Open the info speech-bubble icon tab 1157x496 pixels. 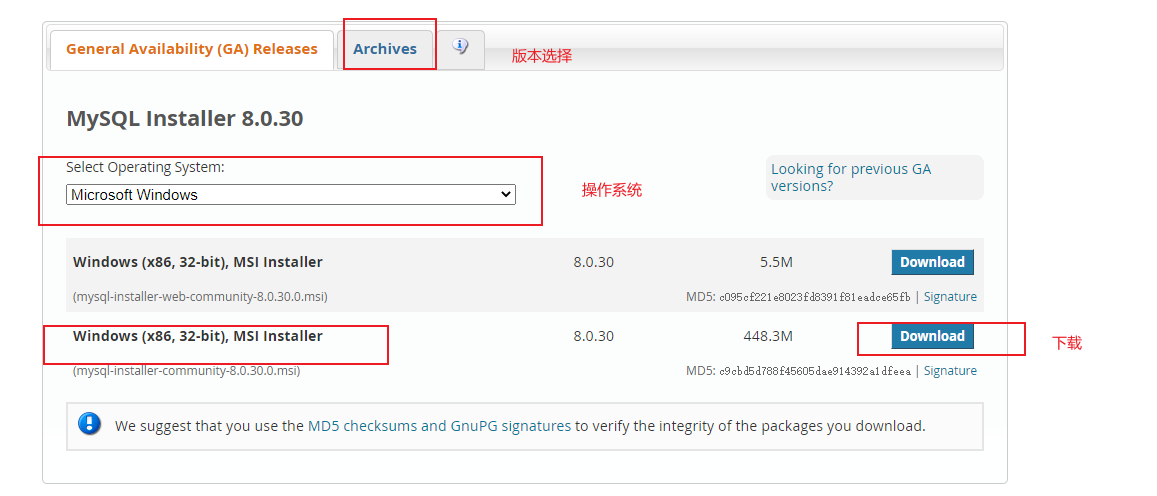(460, 47)
